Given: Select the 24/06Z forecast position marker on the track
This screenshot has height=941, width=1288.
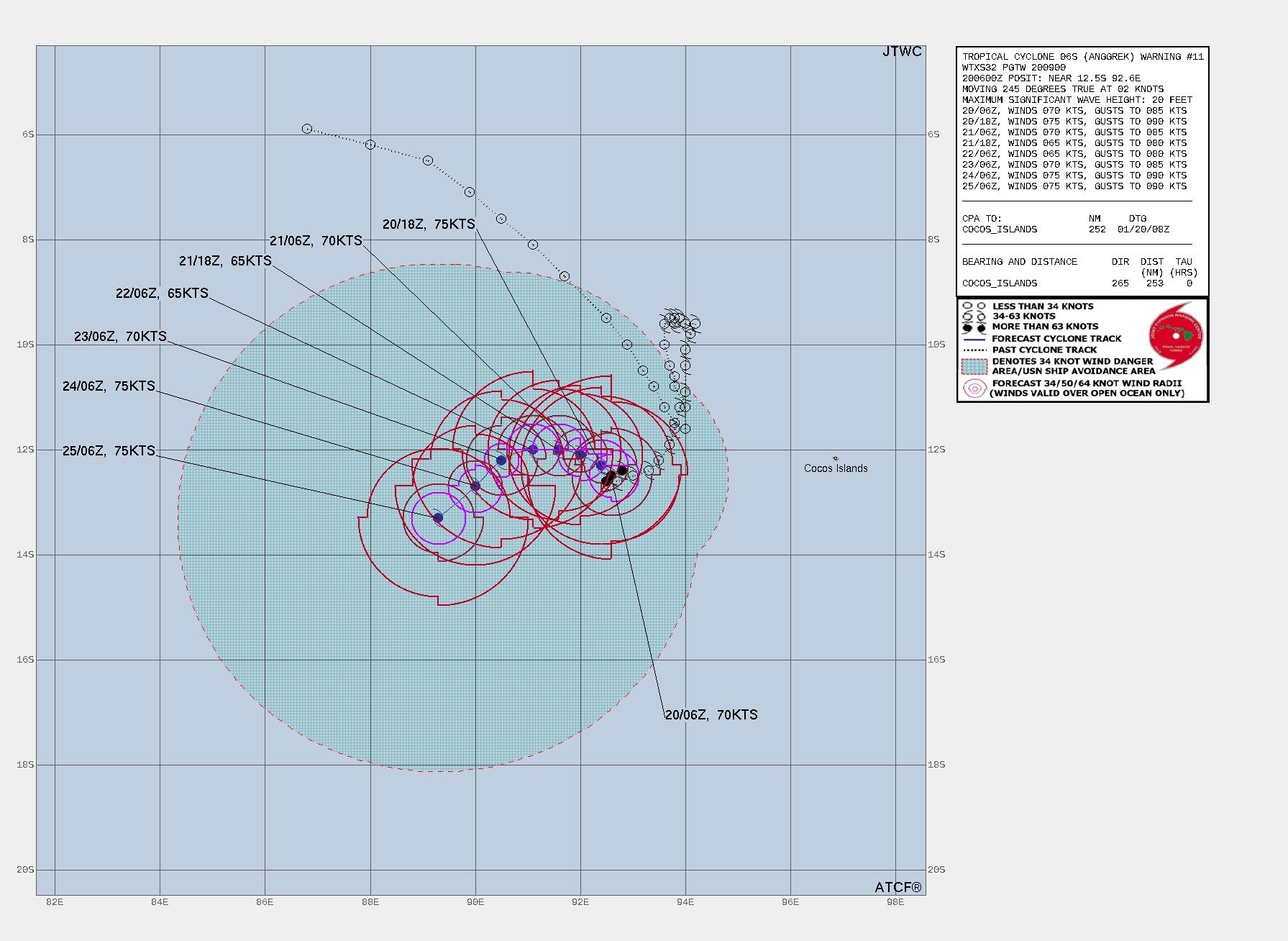Looking at the screenshot, I should (x=475, y=487).
